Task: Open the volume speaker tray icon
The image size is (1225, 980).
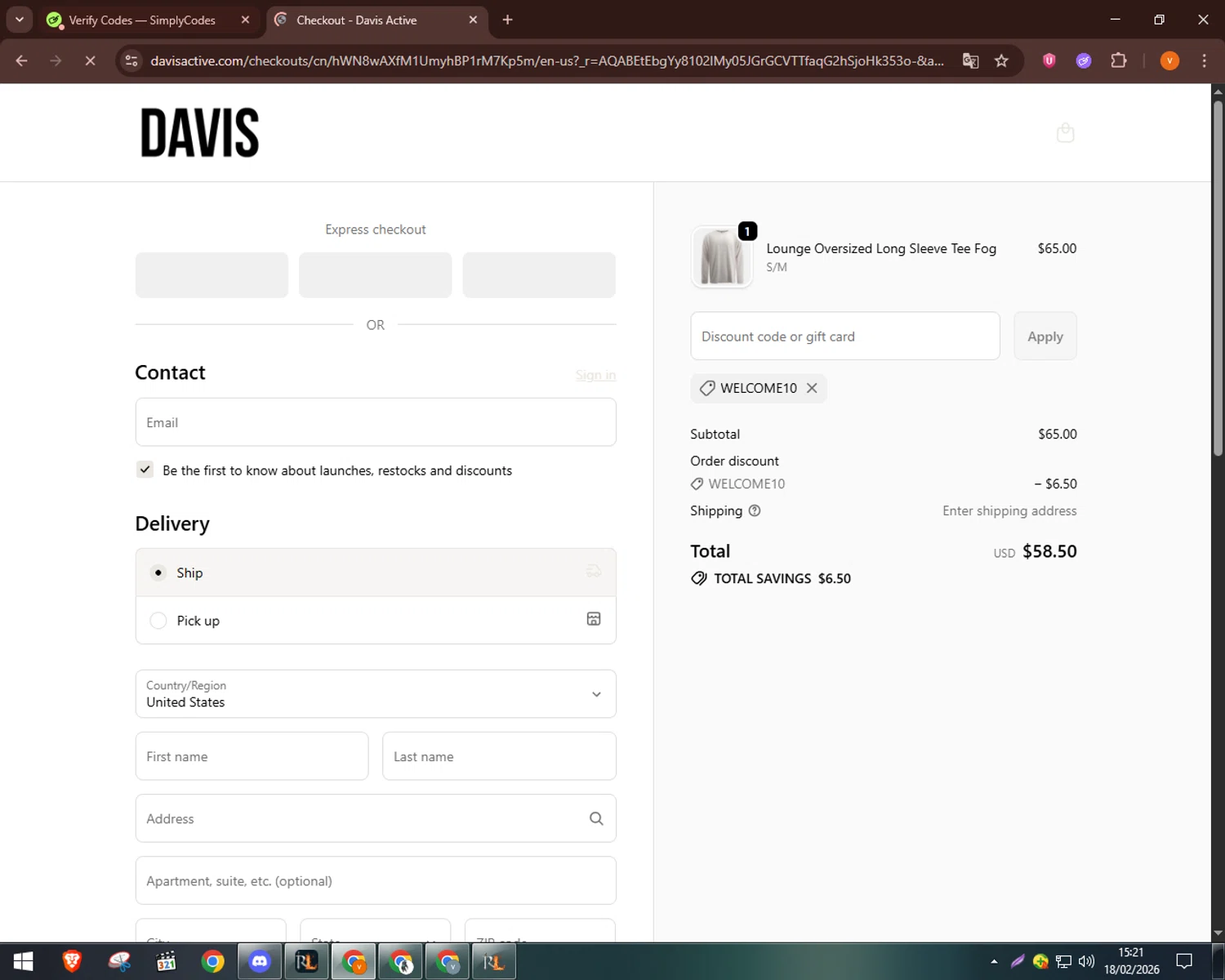Action: (x=1086, y=961)
